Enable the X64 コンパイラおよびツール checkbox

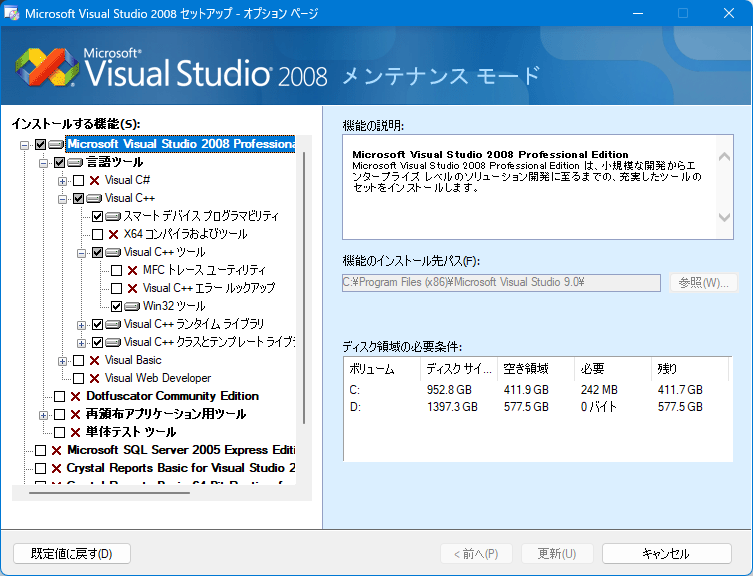(97, 234)
